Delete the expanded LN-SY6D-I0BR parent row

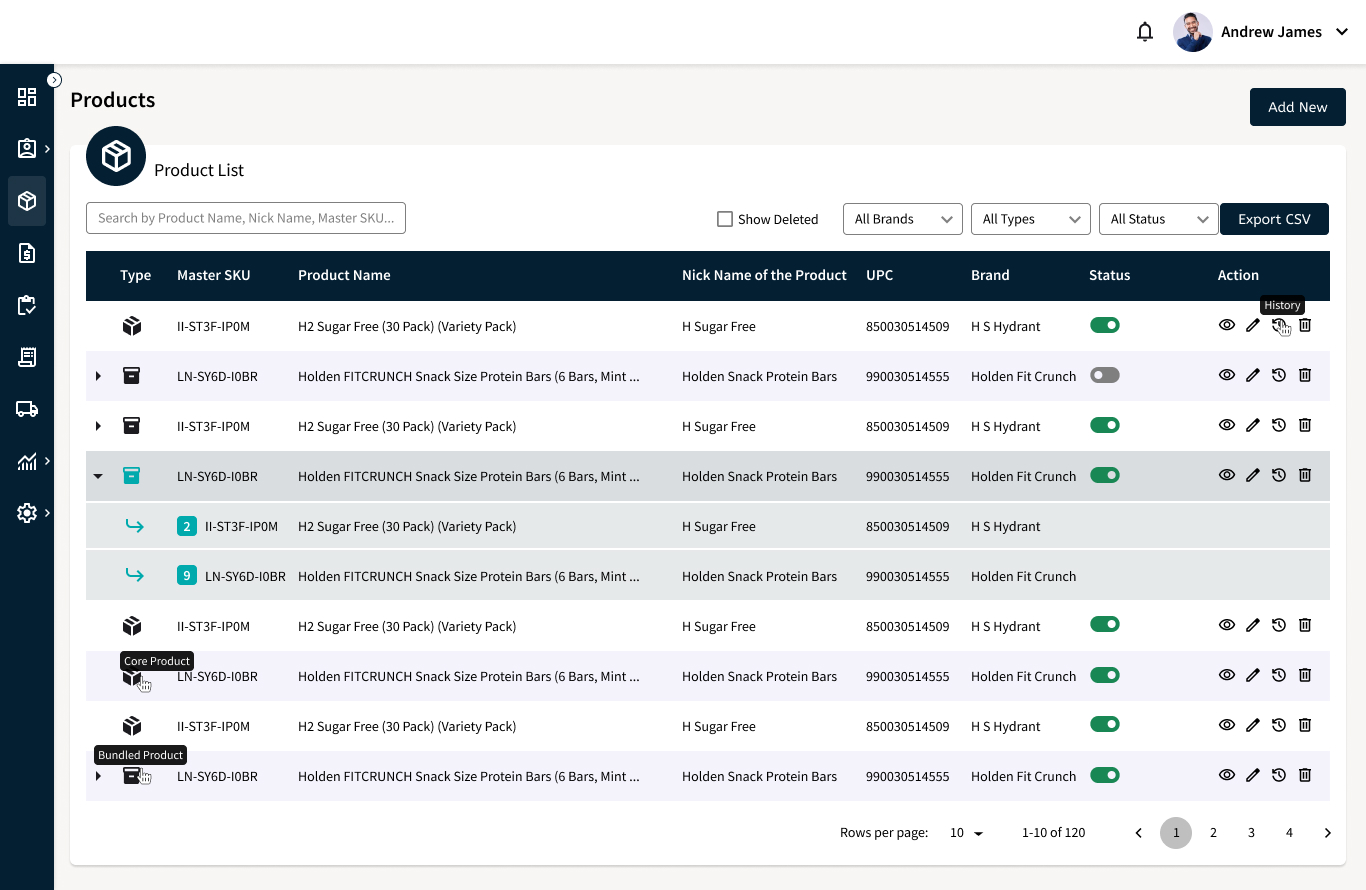pyautogui.click(x=1305, y=475)
